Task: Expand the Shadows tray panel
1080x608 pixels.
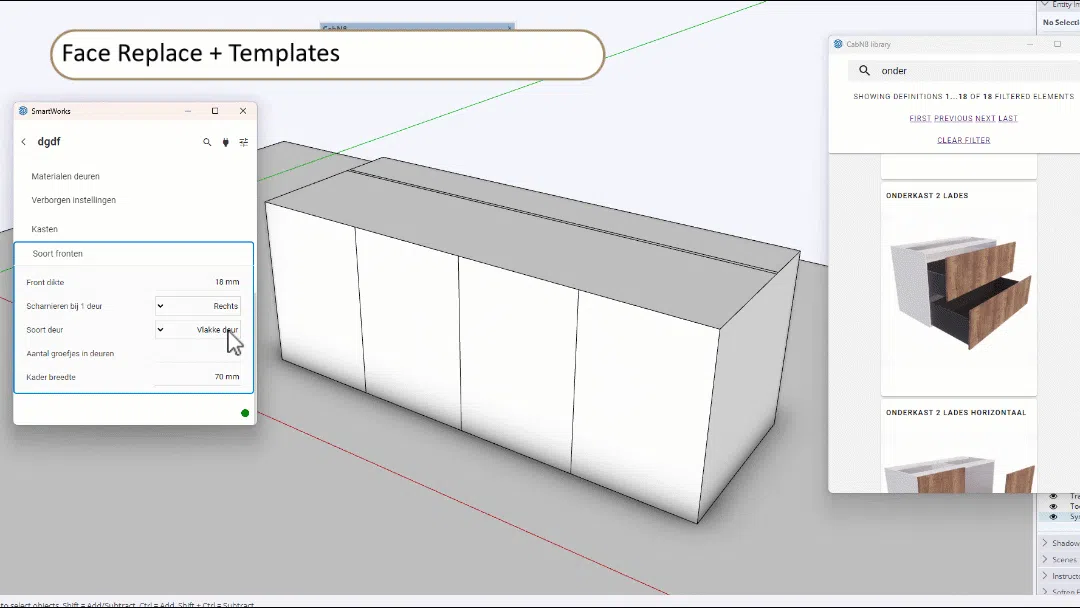Action: click(1045, 543)
